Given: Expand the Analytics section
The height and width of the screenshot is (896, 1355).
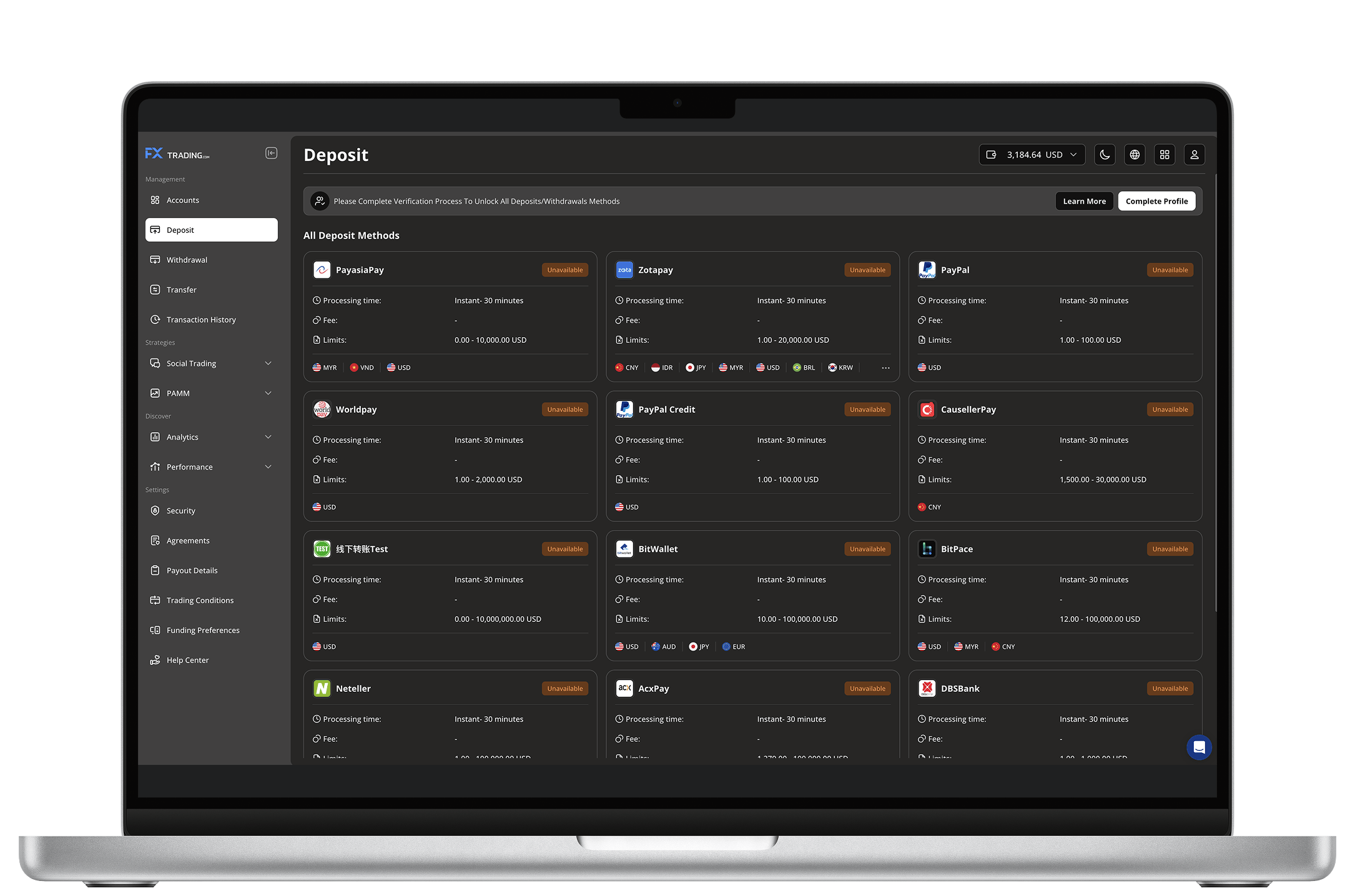Looking at the screenshot, I should pyautogui.click(x=268, y=437).
